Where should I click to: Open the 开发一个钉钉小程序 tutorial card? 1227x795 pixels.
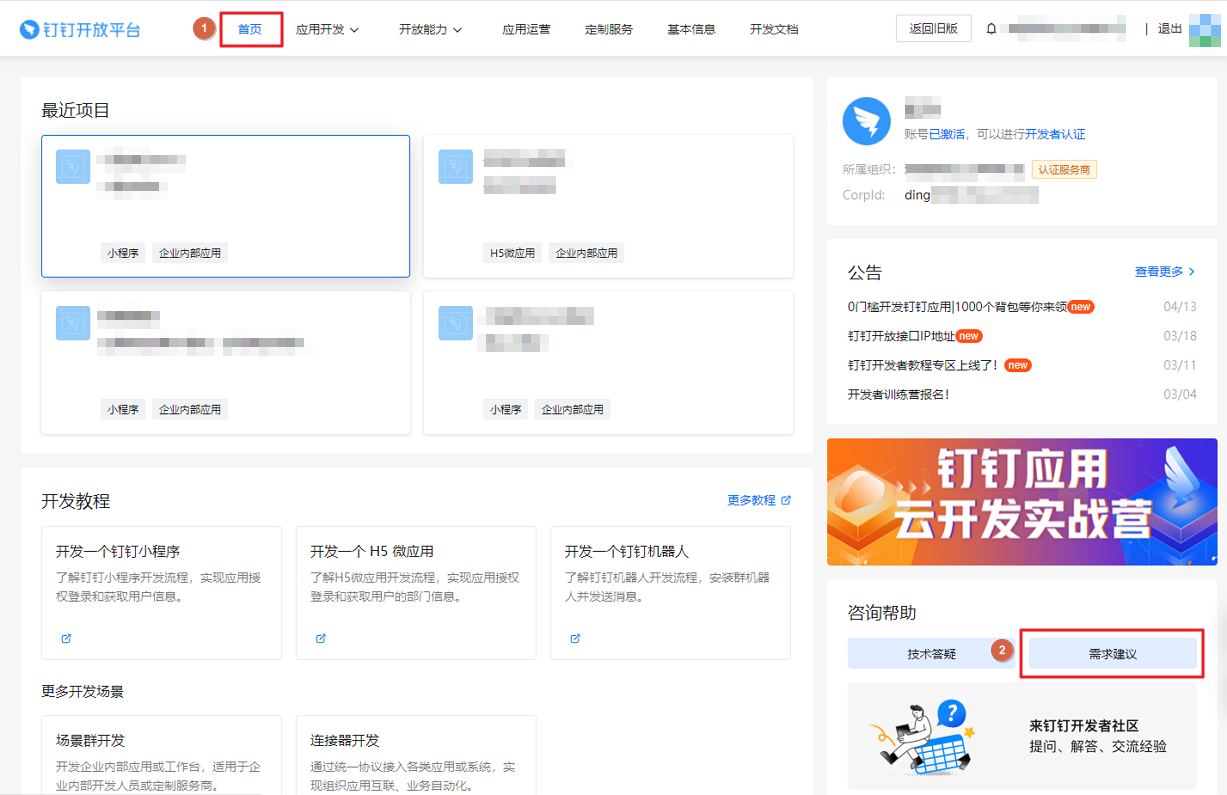click(161, 593)
